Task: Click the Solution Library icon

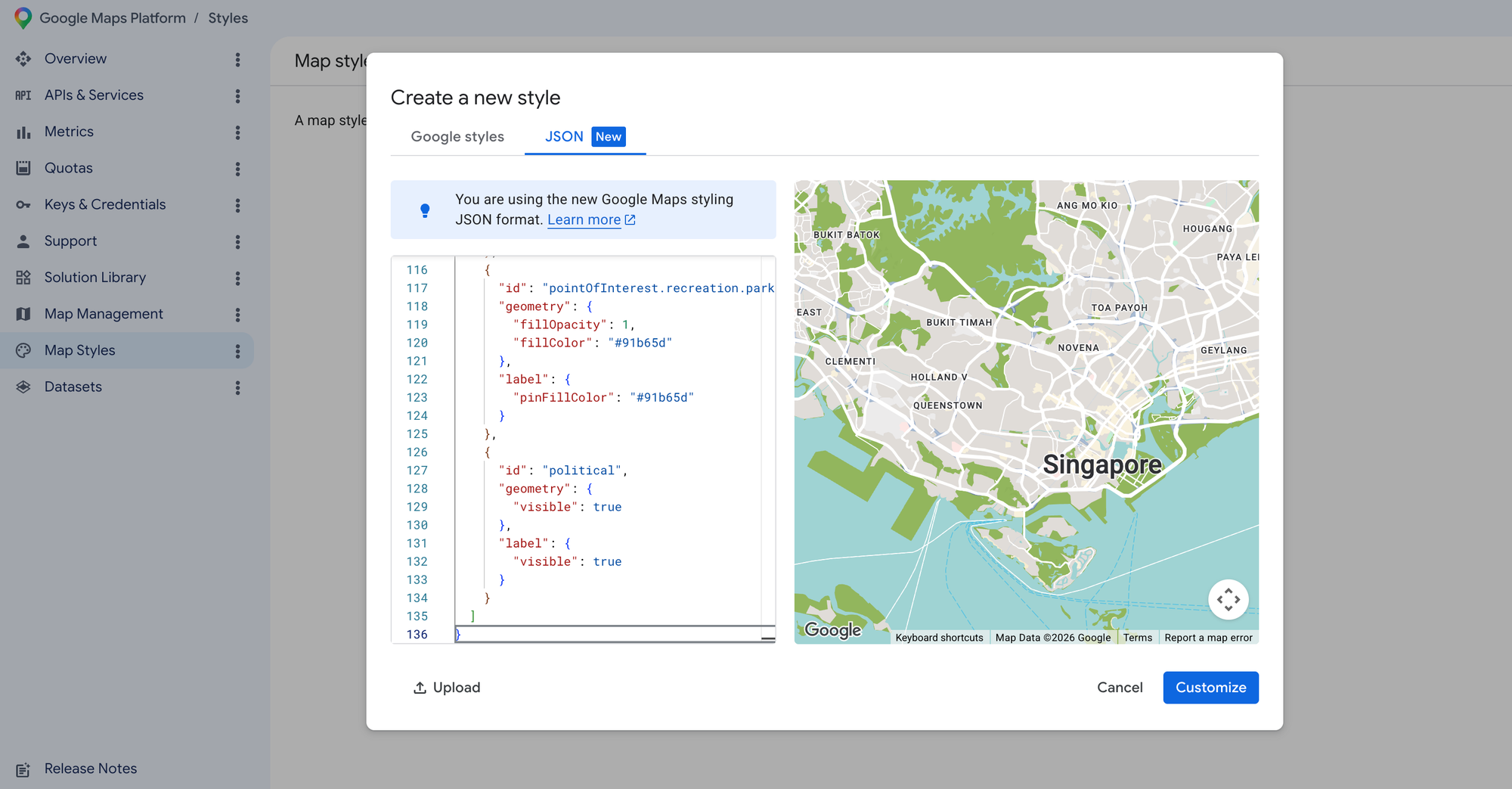Action: [x=23, y=278]
